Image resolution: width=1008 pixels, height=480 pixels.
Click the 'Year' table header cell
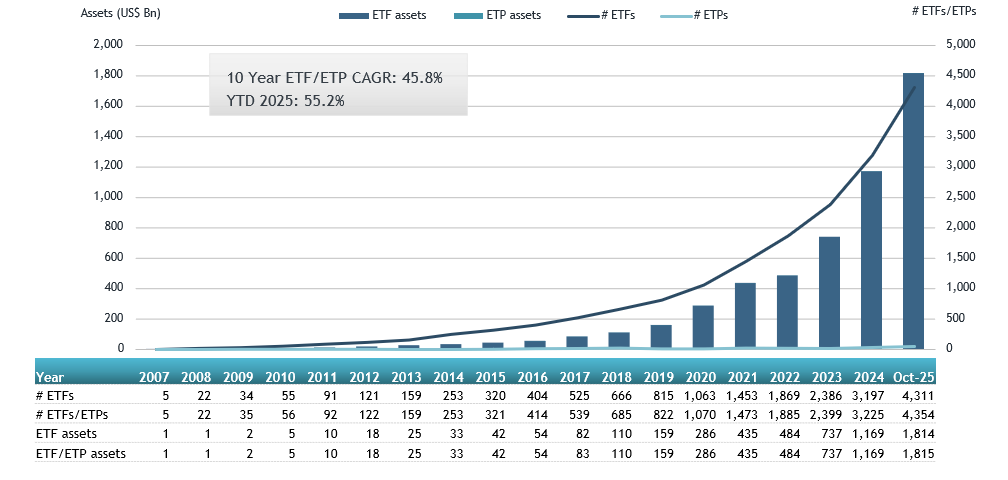click(x=50, y=378)
